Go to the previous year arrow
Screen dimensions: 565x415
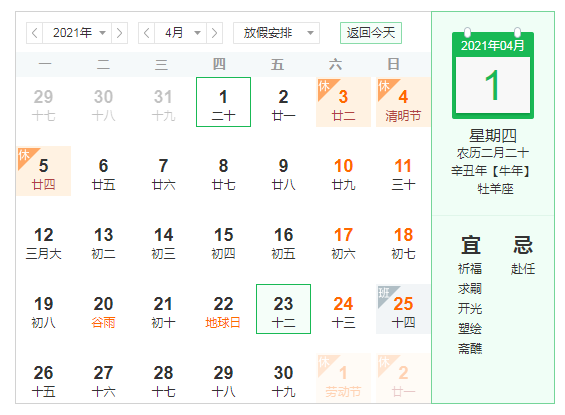[x=35, y=33]
